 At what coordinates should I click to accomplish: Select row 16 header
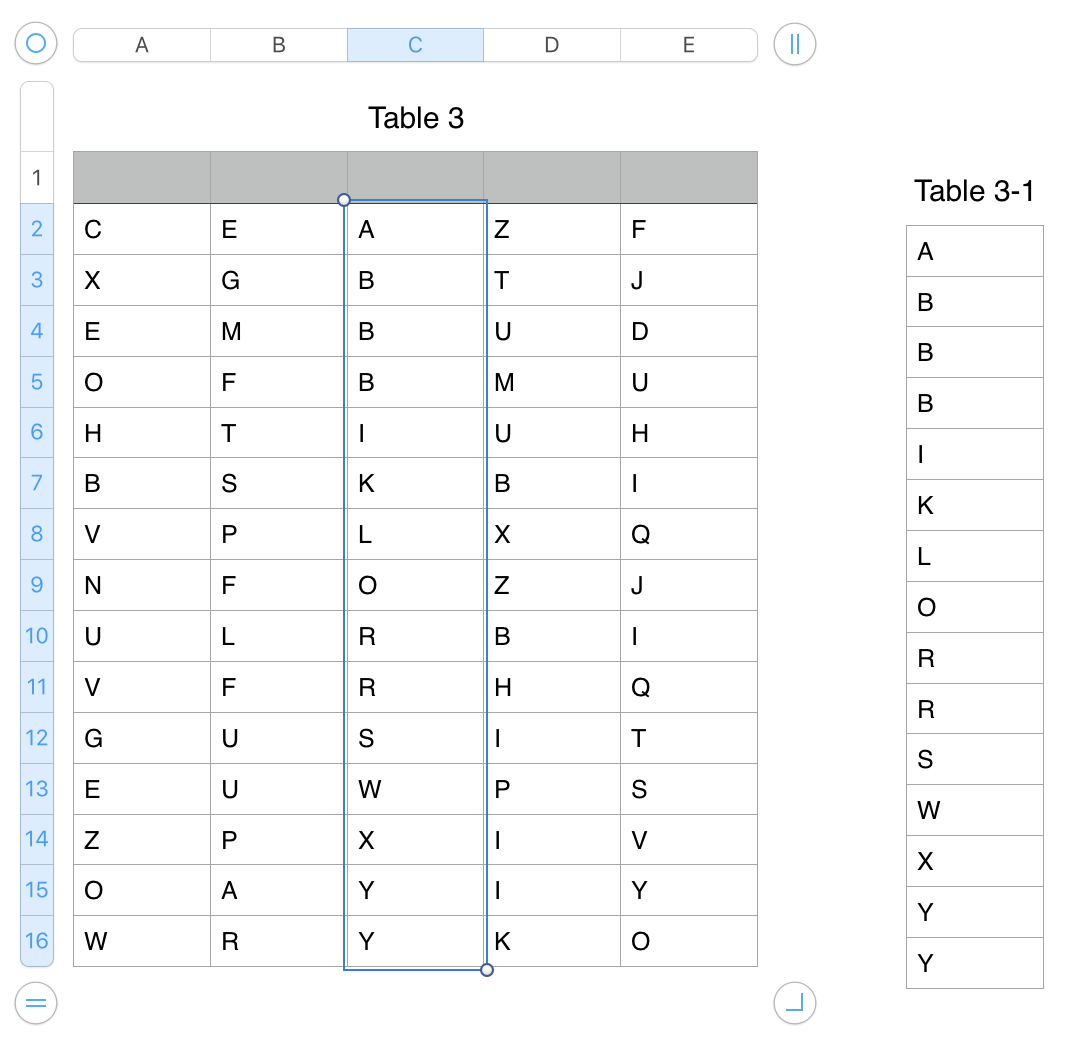(37, 941)
